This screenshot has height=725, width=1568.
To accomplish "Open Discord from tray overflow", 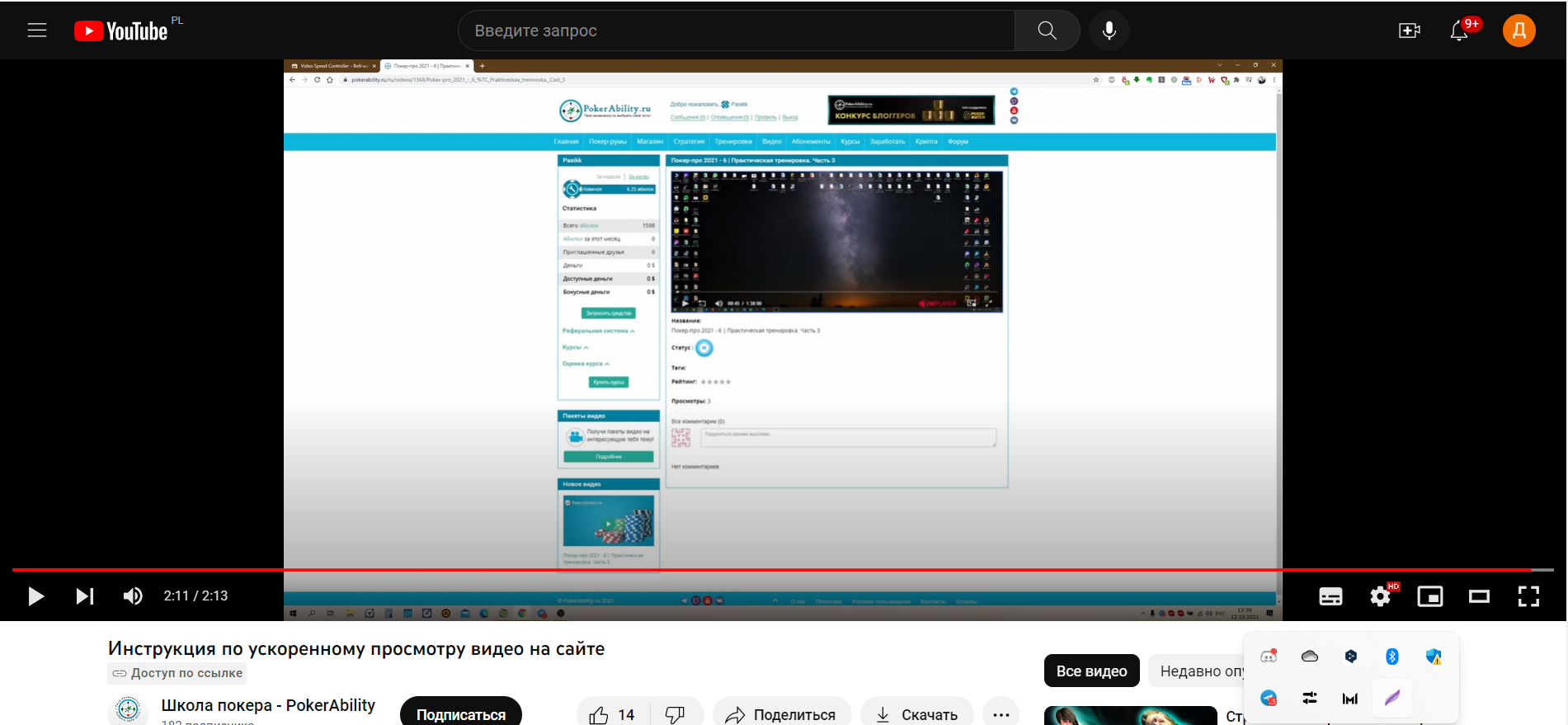I will point(1269,657).
